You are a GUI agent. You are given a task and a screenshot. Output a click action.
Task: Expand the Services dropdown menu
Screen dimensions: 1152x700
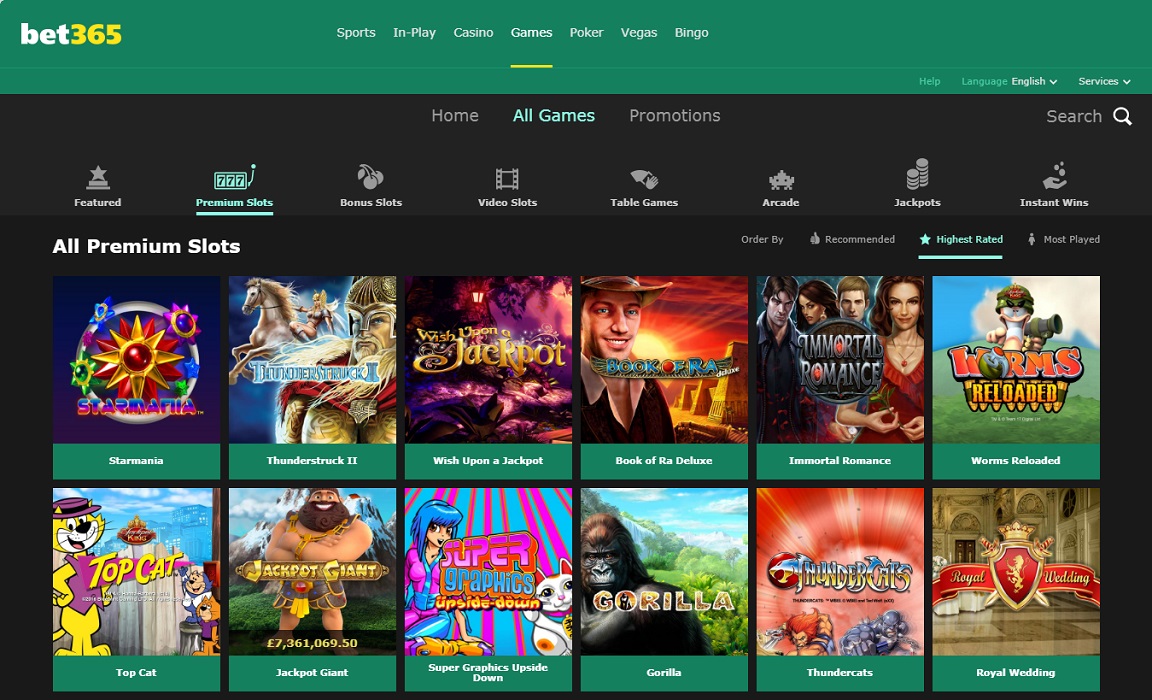(1104, 82)
